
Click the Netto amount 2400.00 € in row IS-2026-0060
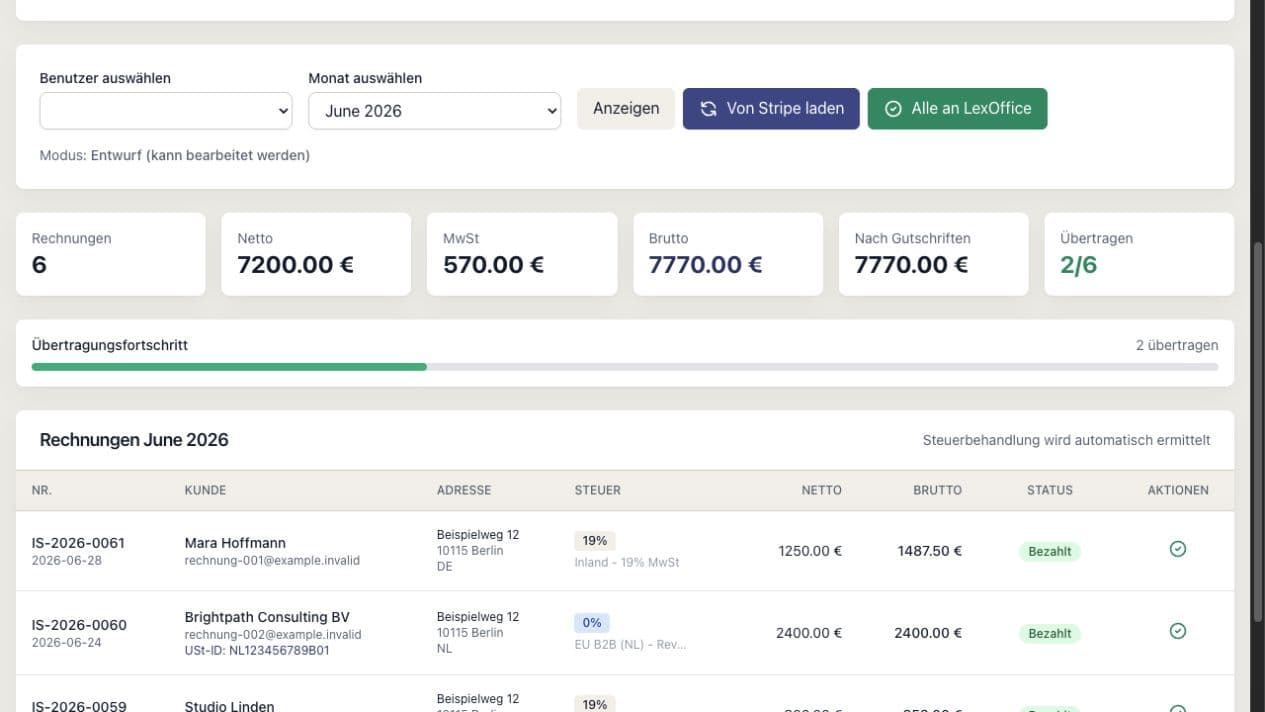(x=809, y=633)
